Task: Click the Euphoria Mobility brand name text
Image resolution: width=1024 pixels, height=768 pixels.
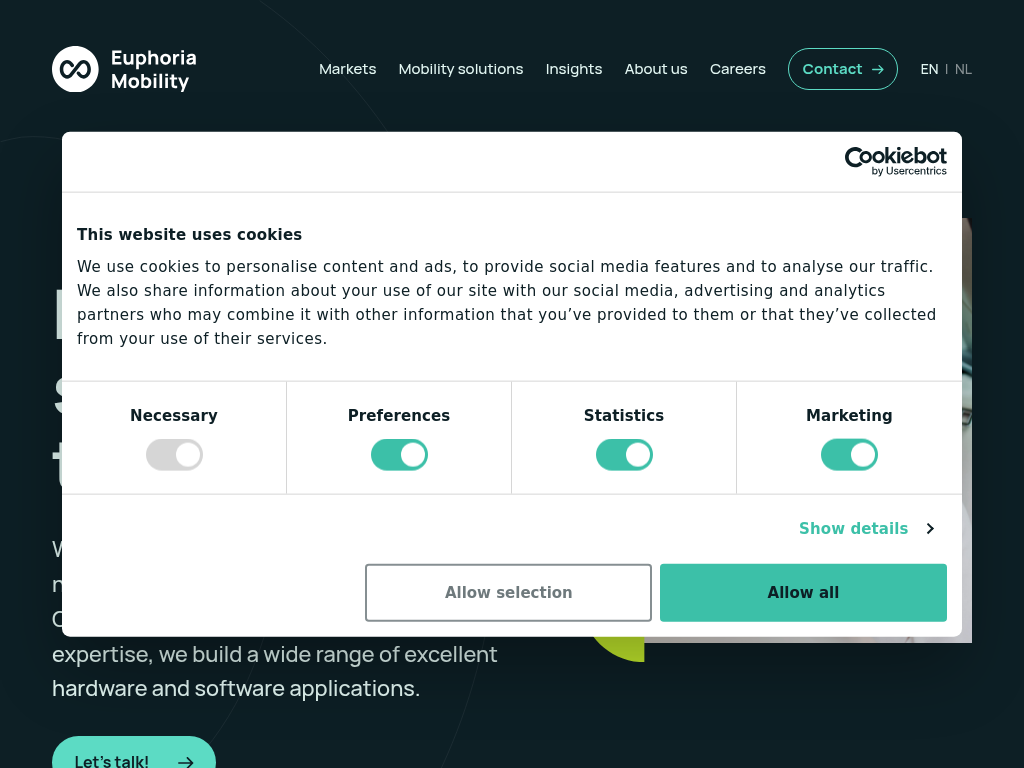Action: click(153, 69)
